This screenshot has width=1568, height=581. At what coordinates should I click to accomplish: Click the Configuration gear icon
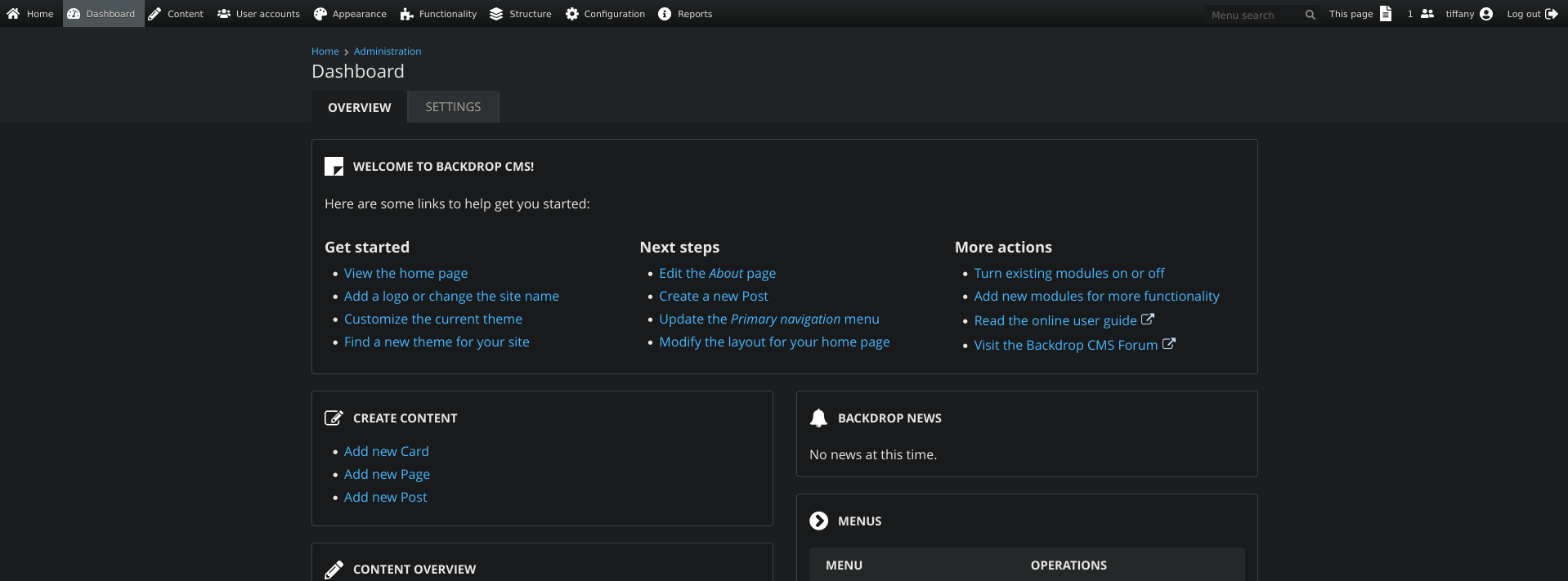click(x=572, y=14)
